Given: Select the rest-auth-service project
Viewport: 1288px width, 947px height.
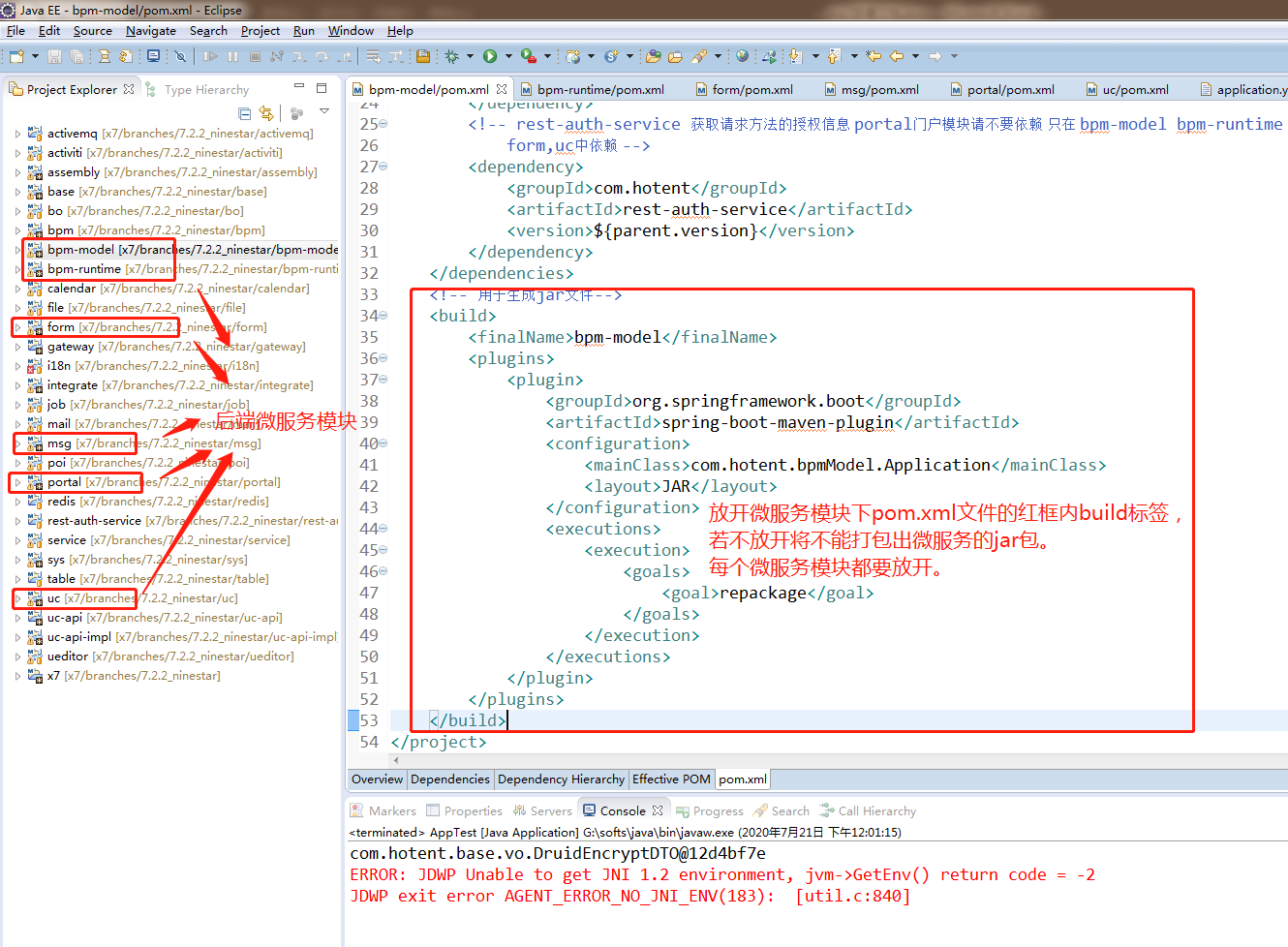Looking at the screenshot, I should click(x=94, y=521).
